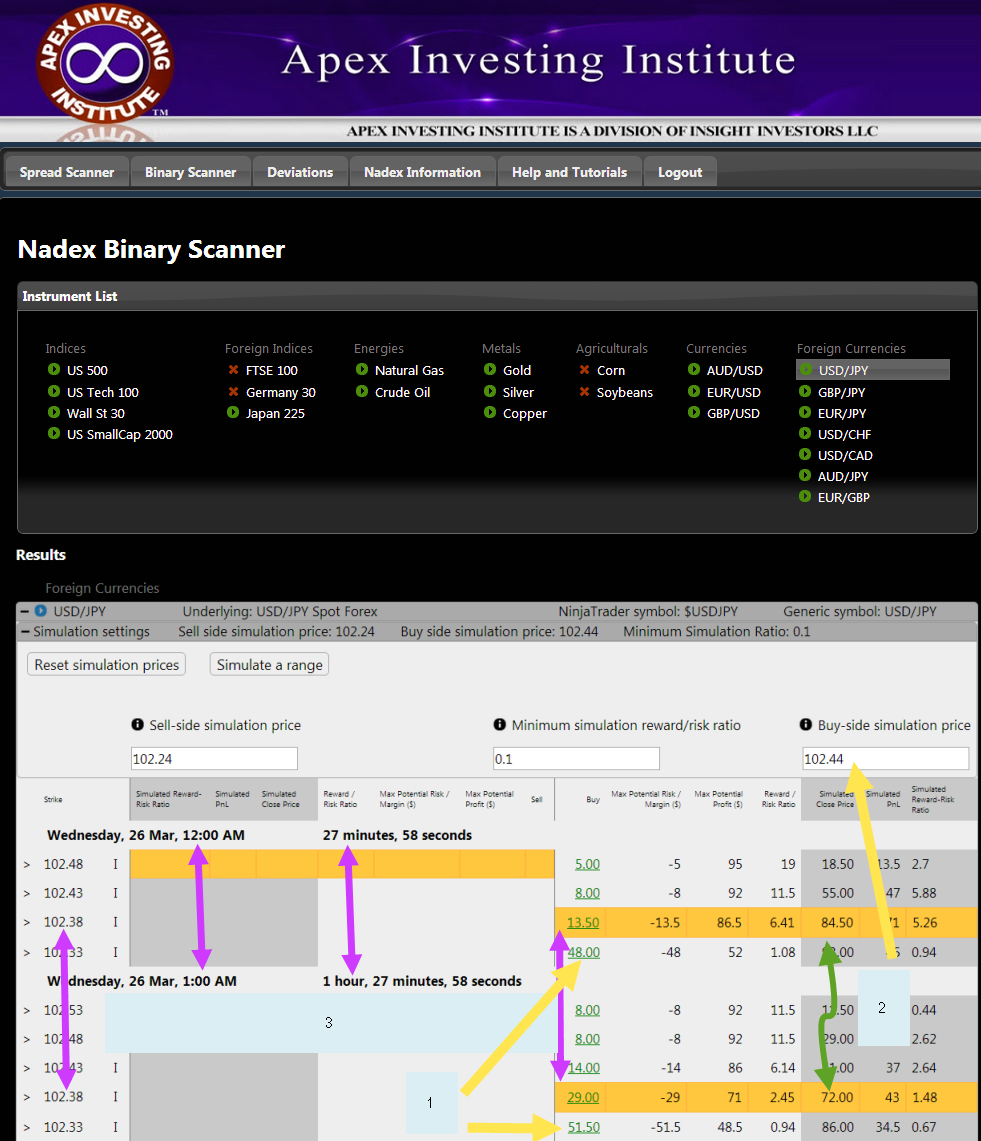The width and height of the screenshot is (981, 1141).
Task: Click the Simulate a range button
Action: click(269, 664)
